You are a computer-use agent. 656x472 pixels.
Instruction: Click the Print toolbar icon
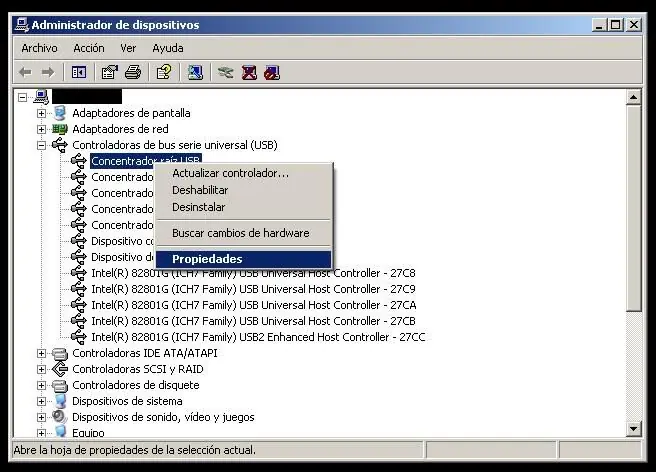pyautogui.click(x=133, y=72)
